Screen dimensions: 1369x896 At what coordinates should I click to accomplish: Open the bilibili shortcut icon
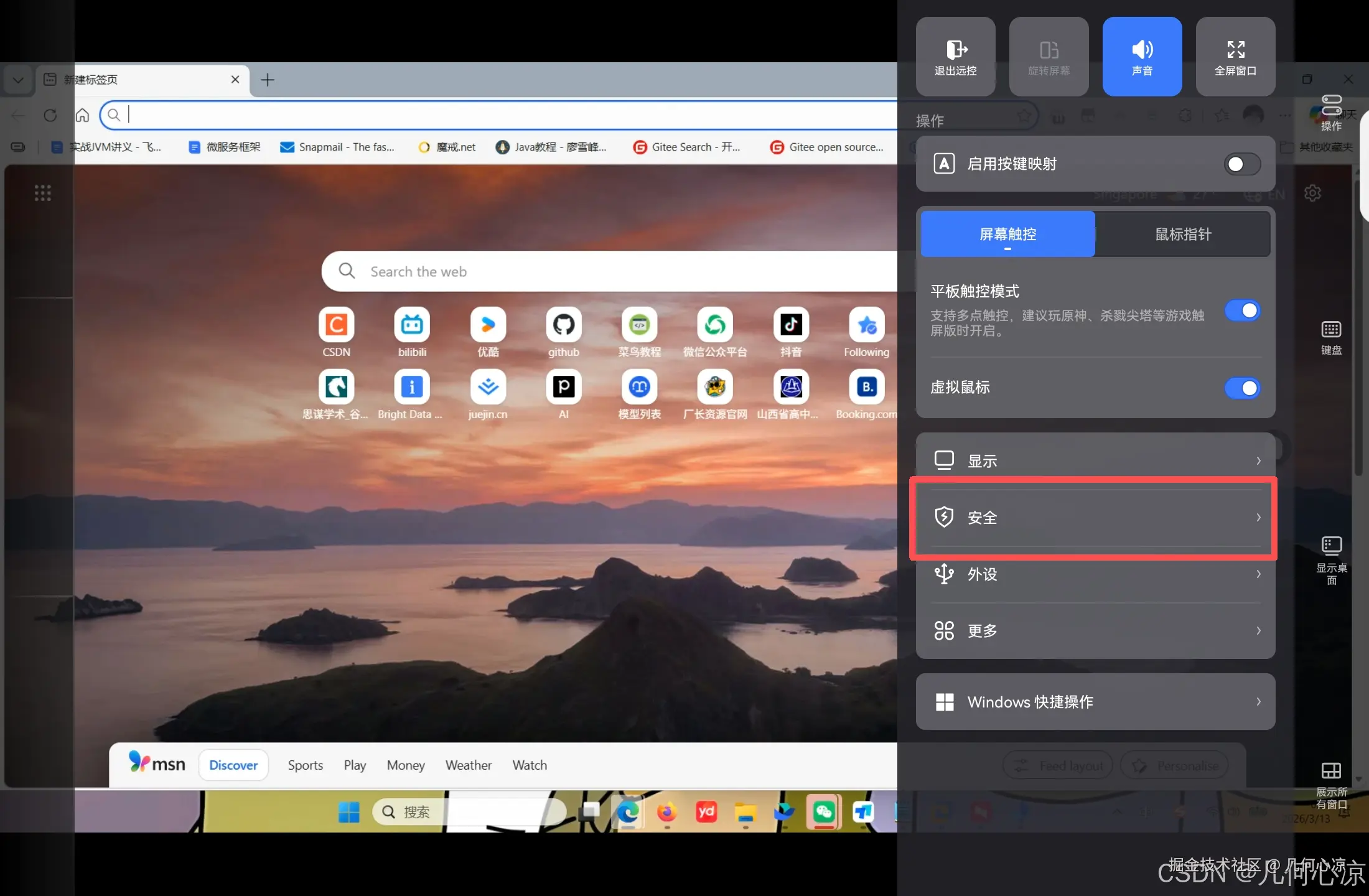coord(412,325)
